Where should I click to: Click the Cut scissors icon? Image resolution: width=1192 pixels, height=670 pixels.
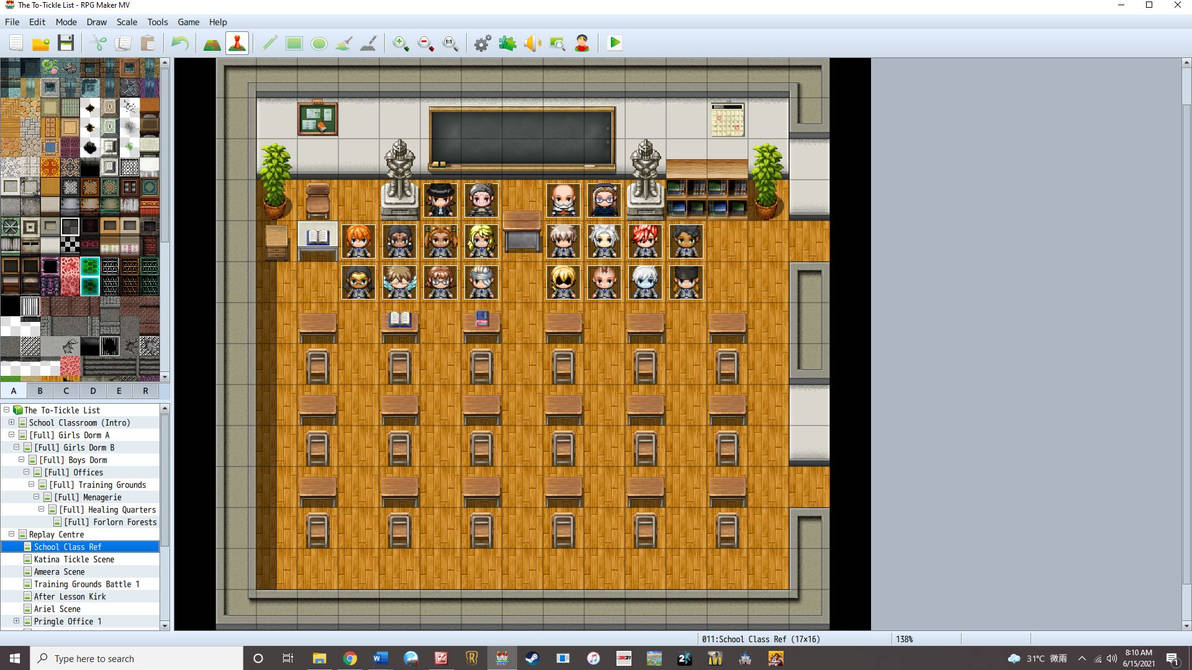[x=99, y=43]
